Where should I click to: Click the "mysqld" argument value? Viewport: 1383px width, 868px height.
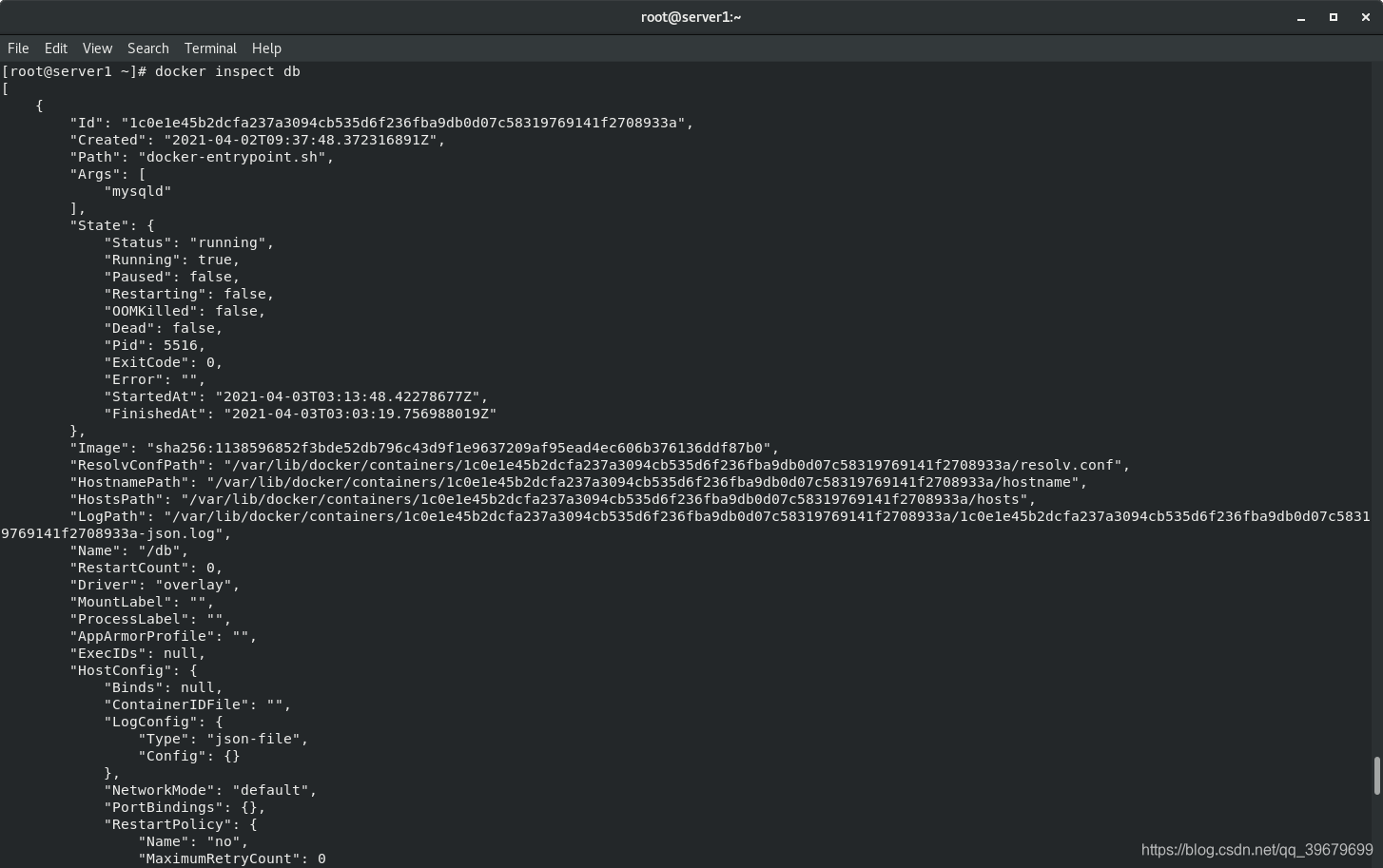point(138,191)
